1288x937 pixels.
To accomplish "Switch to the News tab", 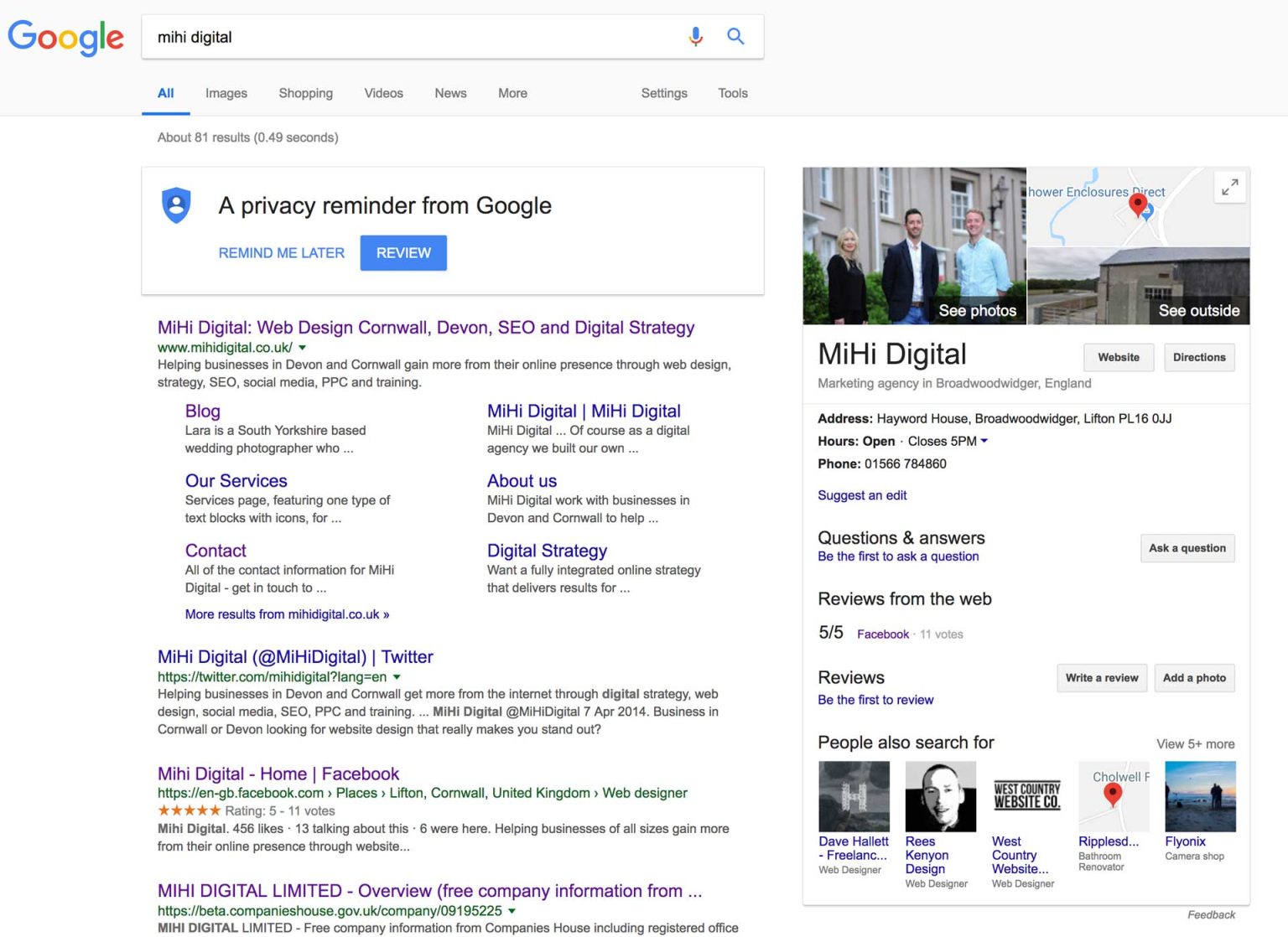I will [x=450, y=93].
